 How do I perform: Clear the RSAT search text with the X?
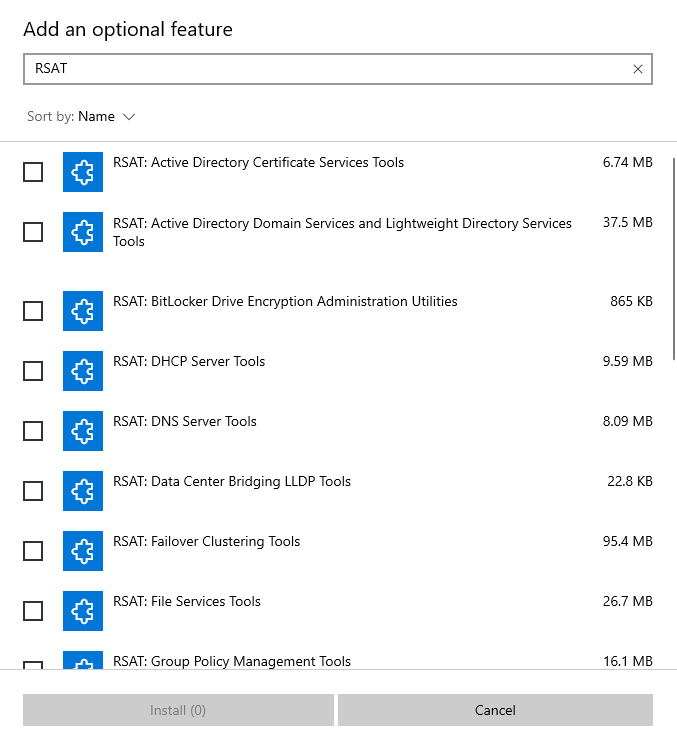[638, 69]
